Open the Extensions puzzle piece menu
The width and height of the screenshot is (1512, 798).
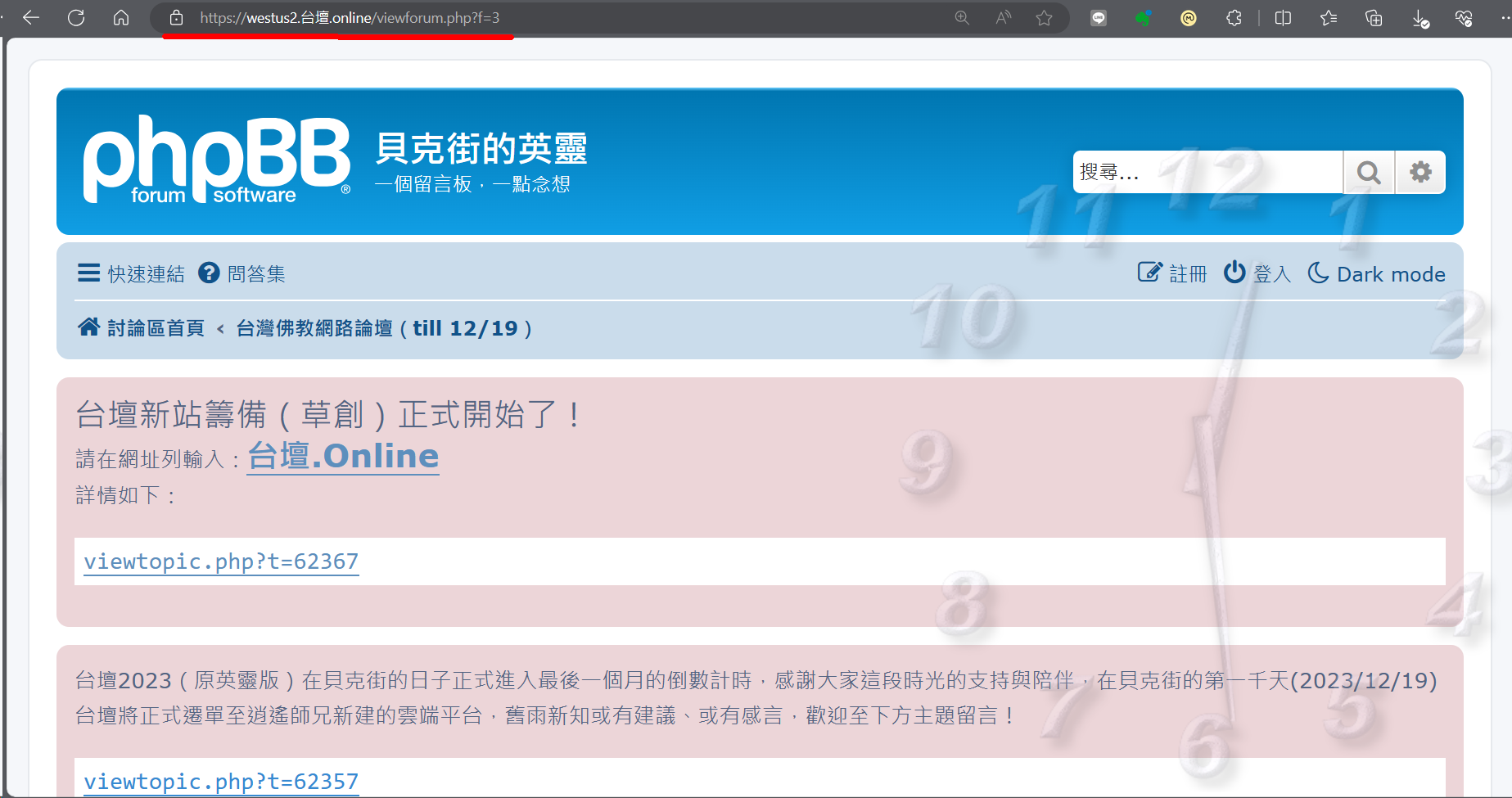coord(1234,17)
